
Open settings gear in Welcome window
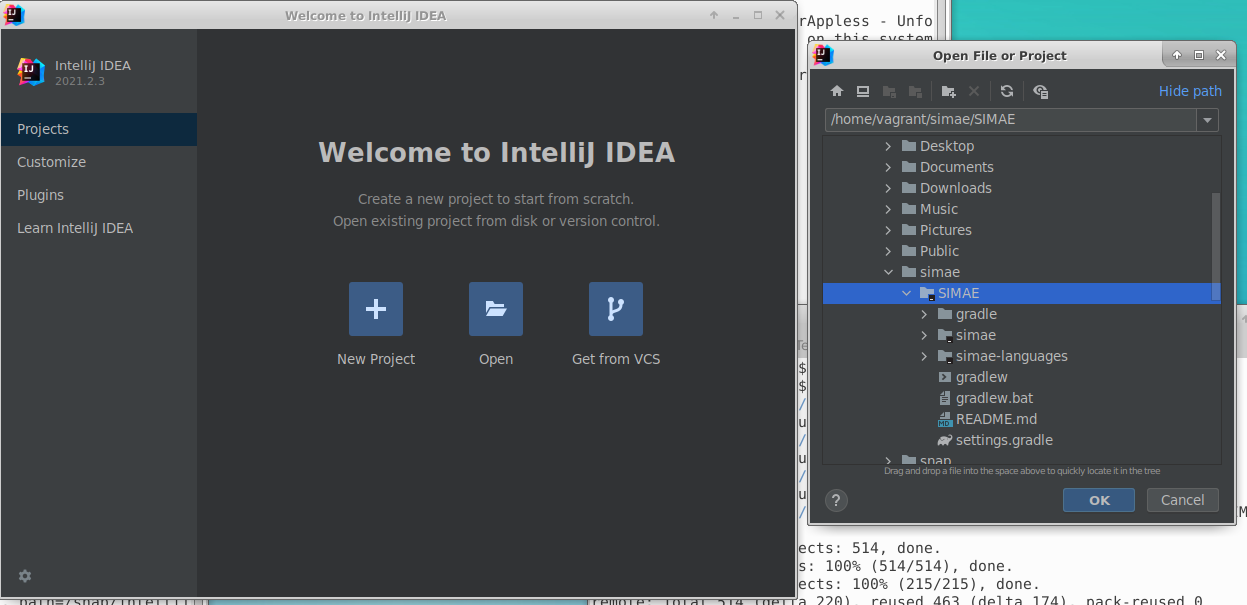pos(25,576)
